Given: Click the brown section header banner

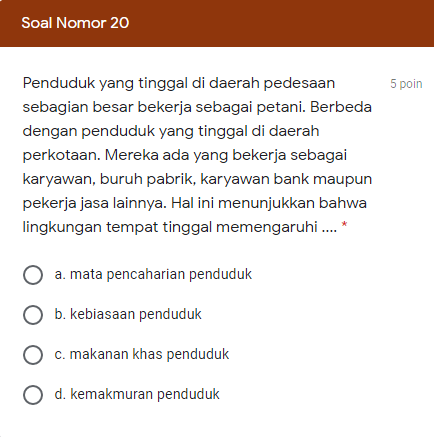Looking at the screenshot, I should click(x=217, y=23).
